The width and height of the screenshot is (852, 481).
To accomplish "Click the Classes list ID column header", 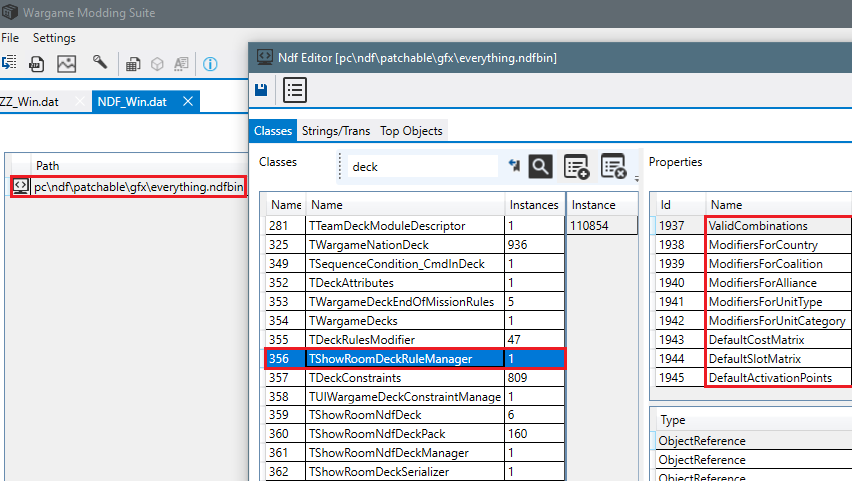I will pos(286,205).
